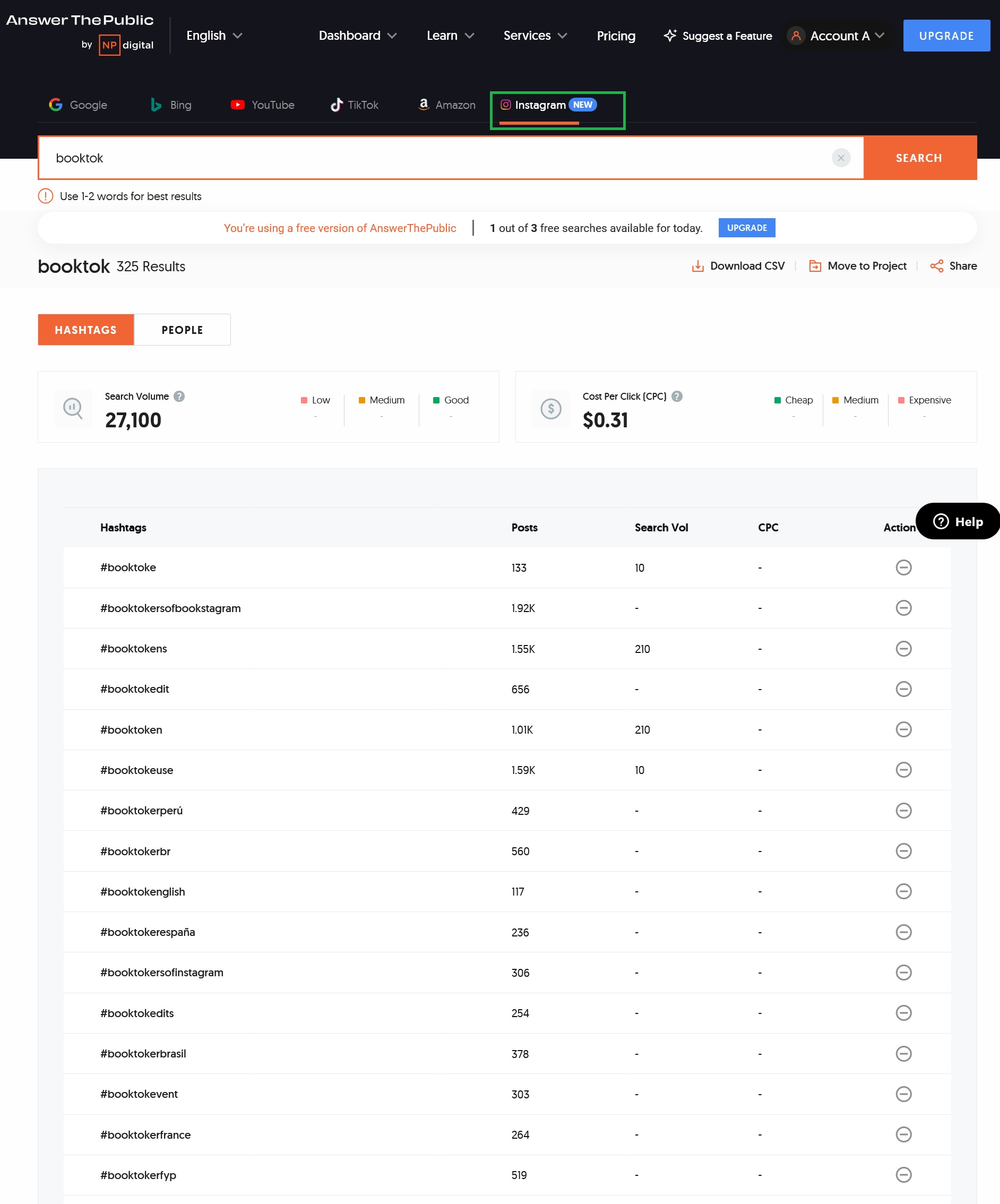Screen dimensions: 1000x1204
Task: Click the account avatar icon
Action: [795, 36]
